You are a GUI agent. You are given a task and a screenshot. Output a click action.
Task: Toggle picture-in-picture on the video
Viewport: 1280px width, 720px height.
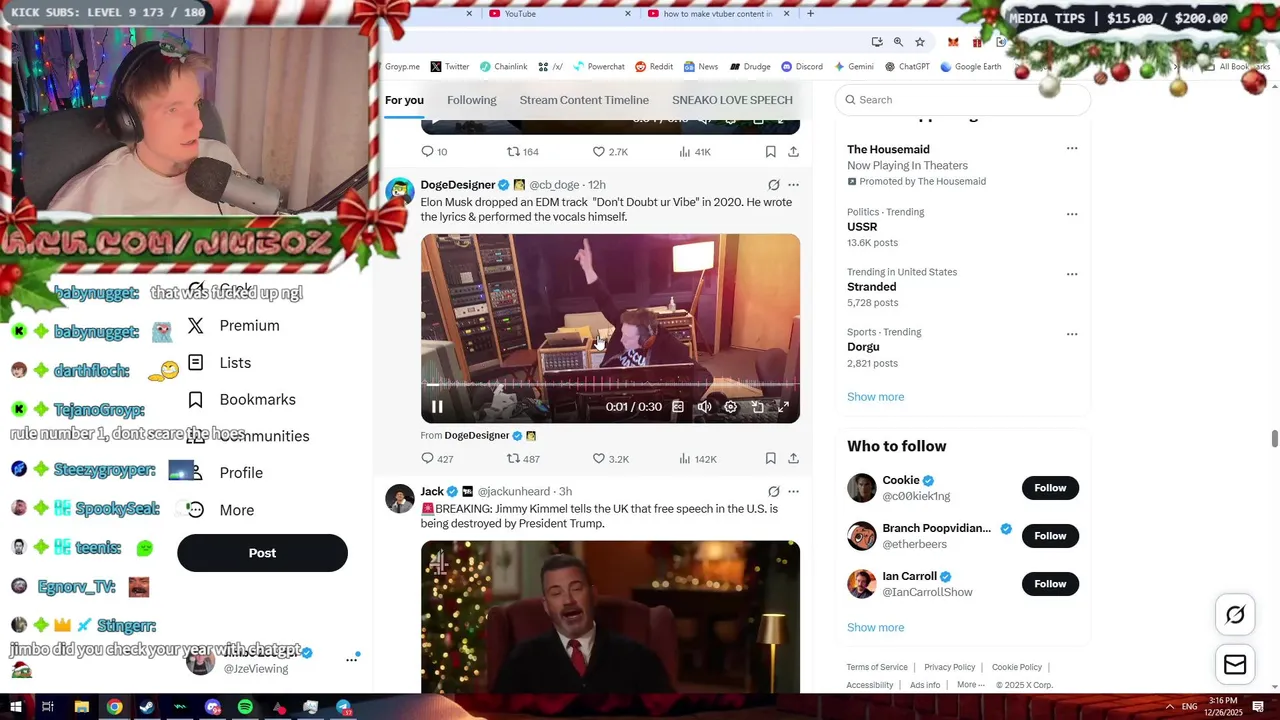(x=758, y=407)
